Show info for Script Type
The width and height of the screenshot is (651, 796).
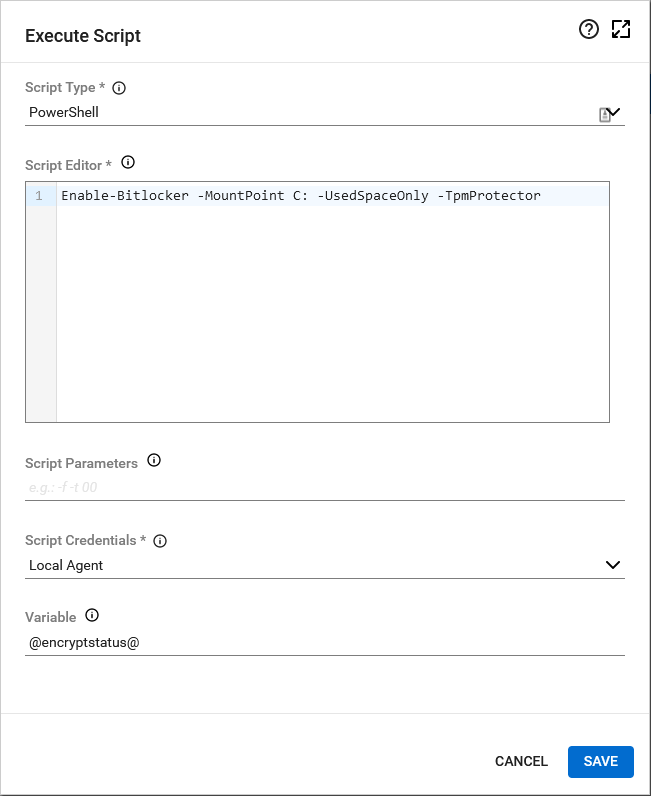click(x=119, y=88)
